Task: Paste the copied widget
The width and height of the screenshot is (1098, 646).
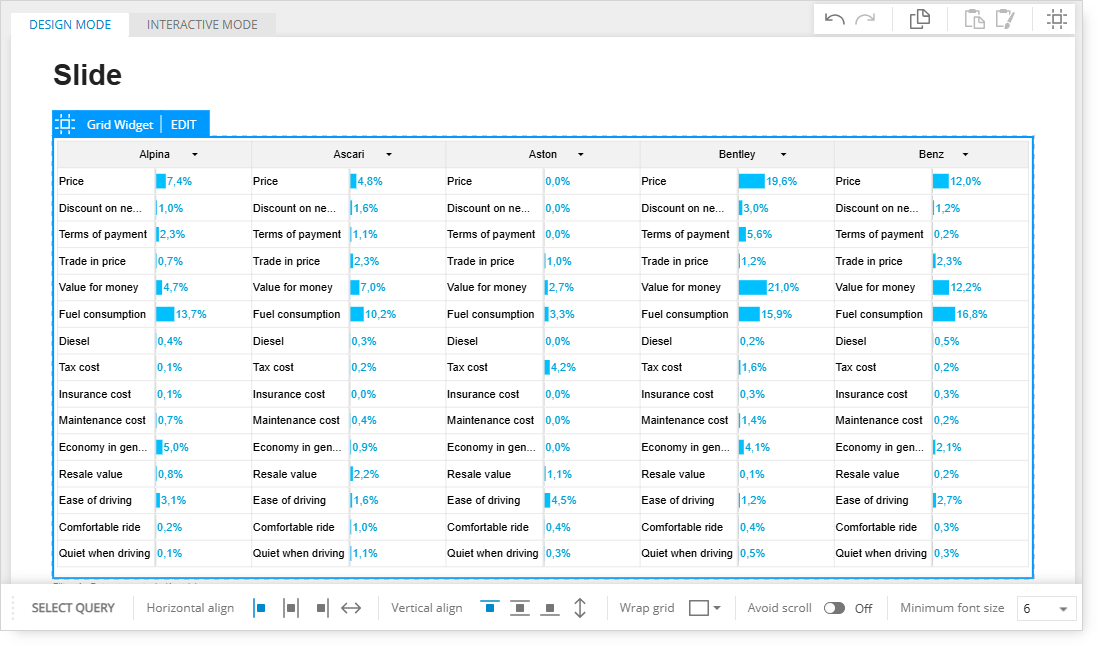Action: pos(974,19)
